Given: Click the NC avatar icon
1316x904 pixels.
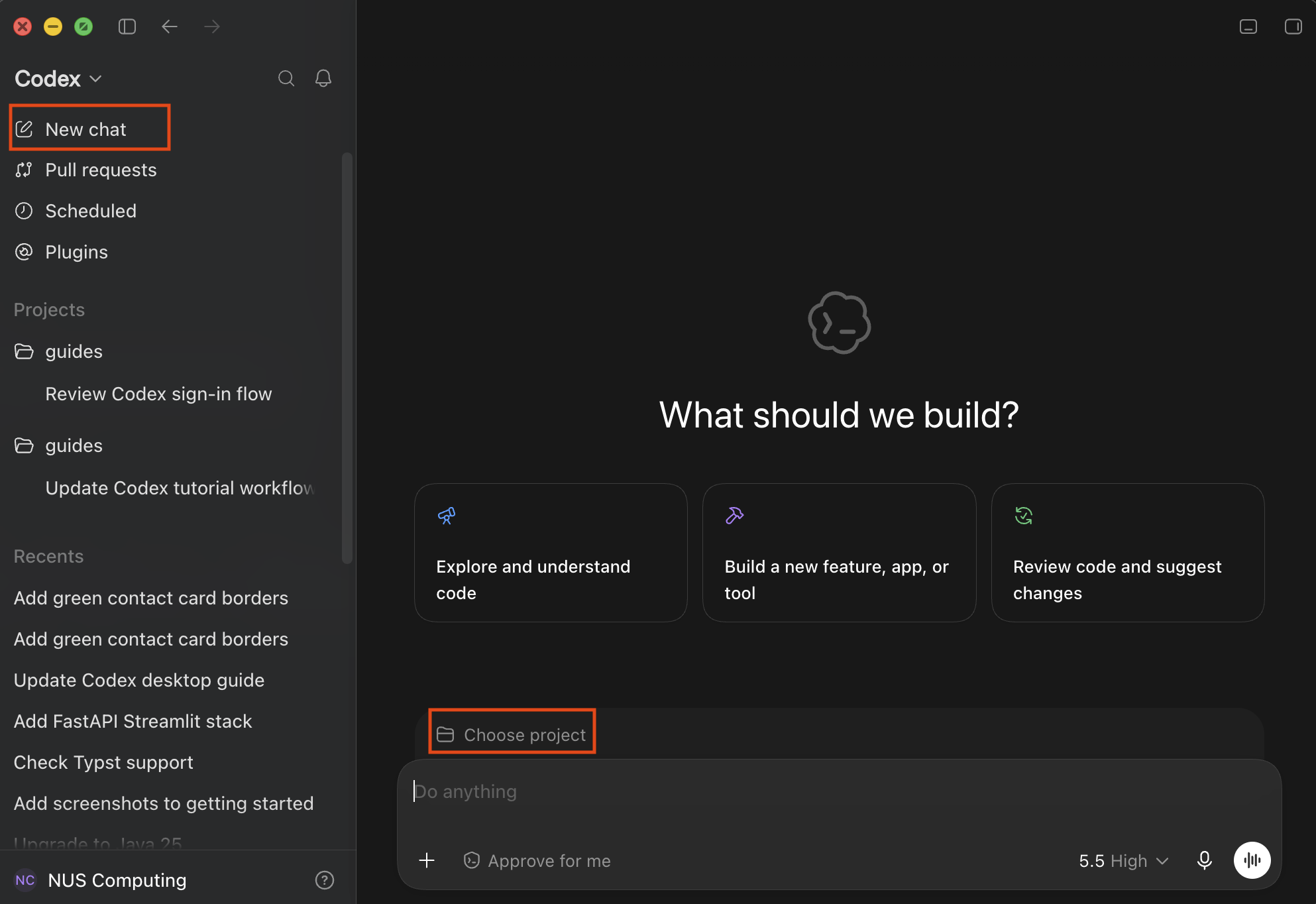Looking at the screenshot, I should [25, 880].
